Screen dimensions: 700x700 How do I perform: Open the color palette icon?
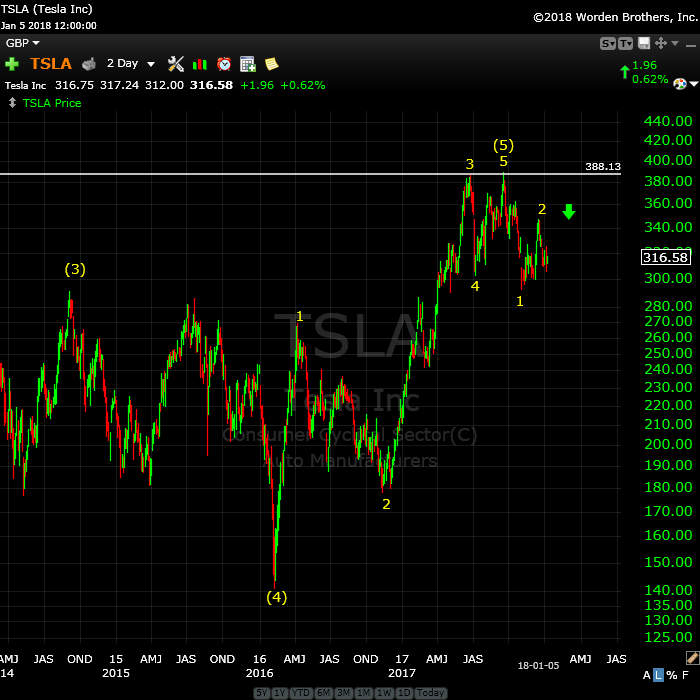[x=679, y=83]
